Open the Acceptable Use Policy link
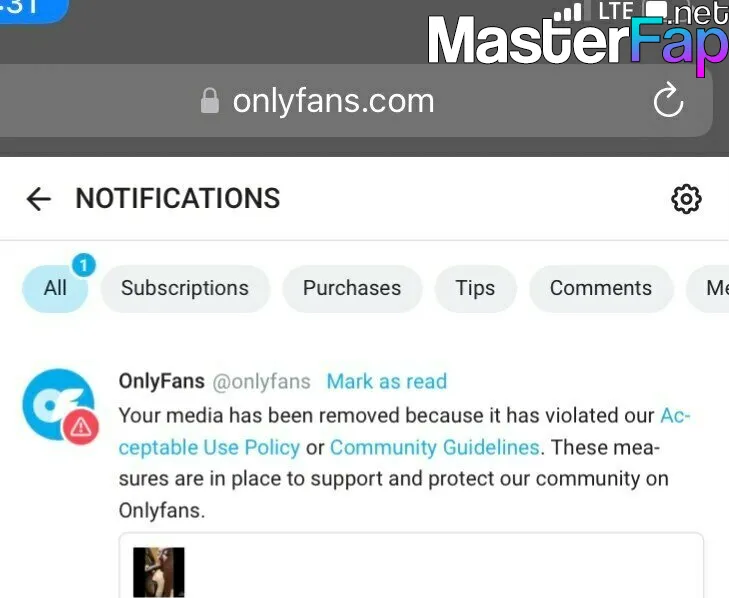Screen dimensions: 729x598 coord(209,448)
